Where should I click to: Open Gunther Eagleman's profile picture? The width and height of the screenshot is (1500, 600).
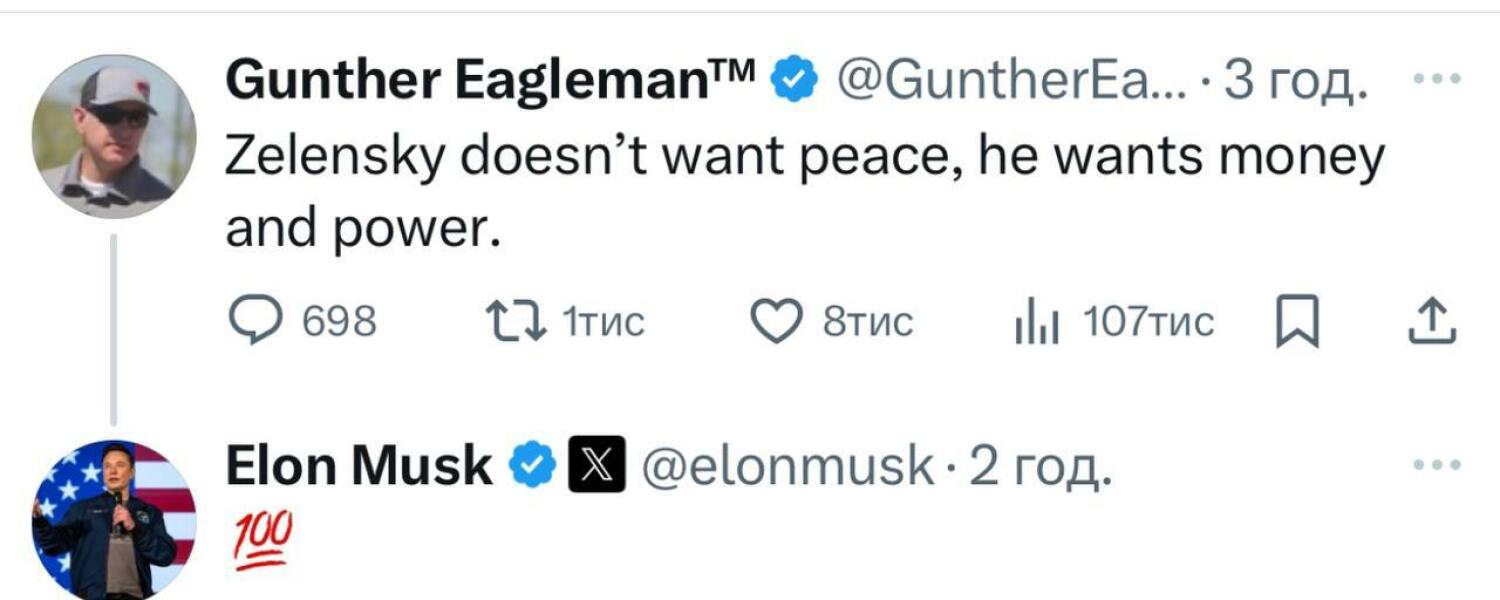(112, 135)
